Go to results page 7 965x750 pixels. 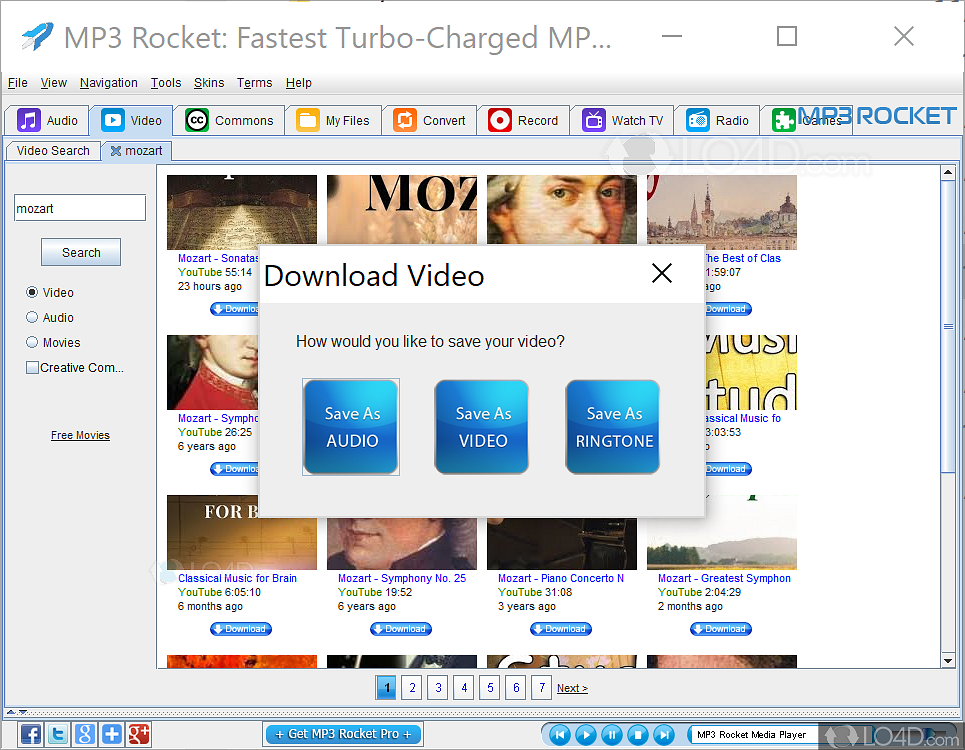click(542, 687)
